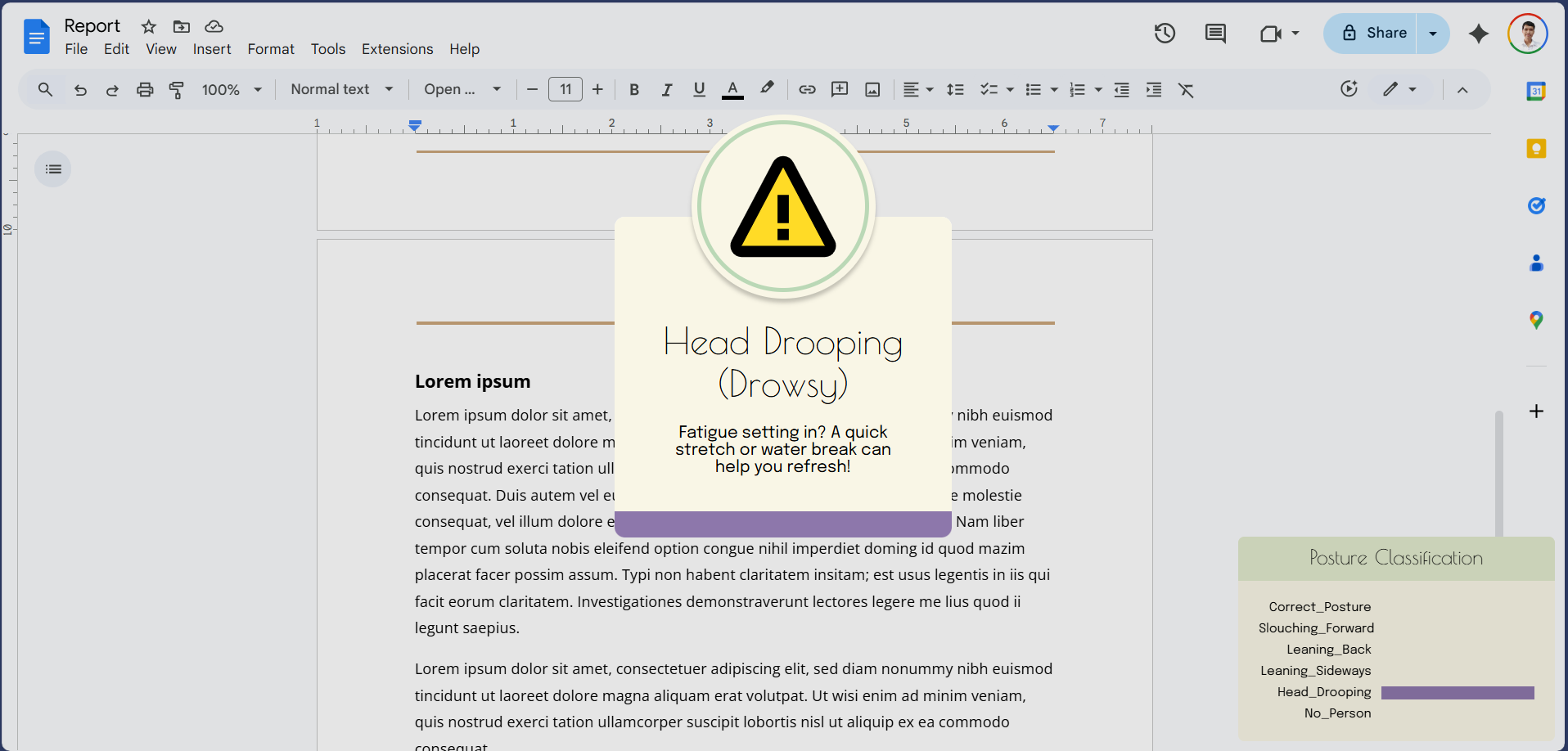Expand numbered list options arrow
Screen dimensions: 1568x751
click(1098, 90)
